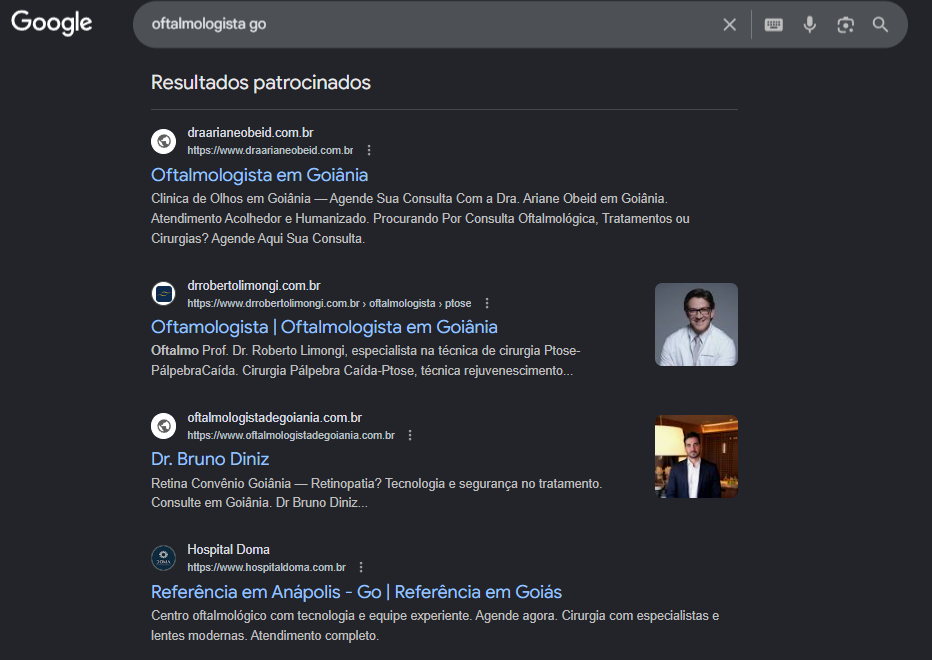Click the Dr. Roberto Limongi photo thumbnail
The width and height of the screenshot is (932, 660).
(696, 325)
